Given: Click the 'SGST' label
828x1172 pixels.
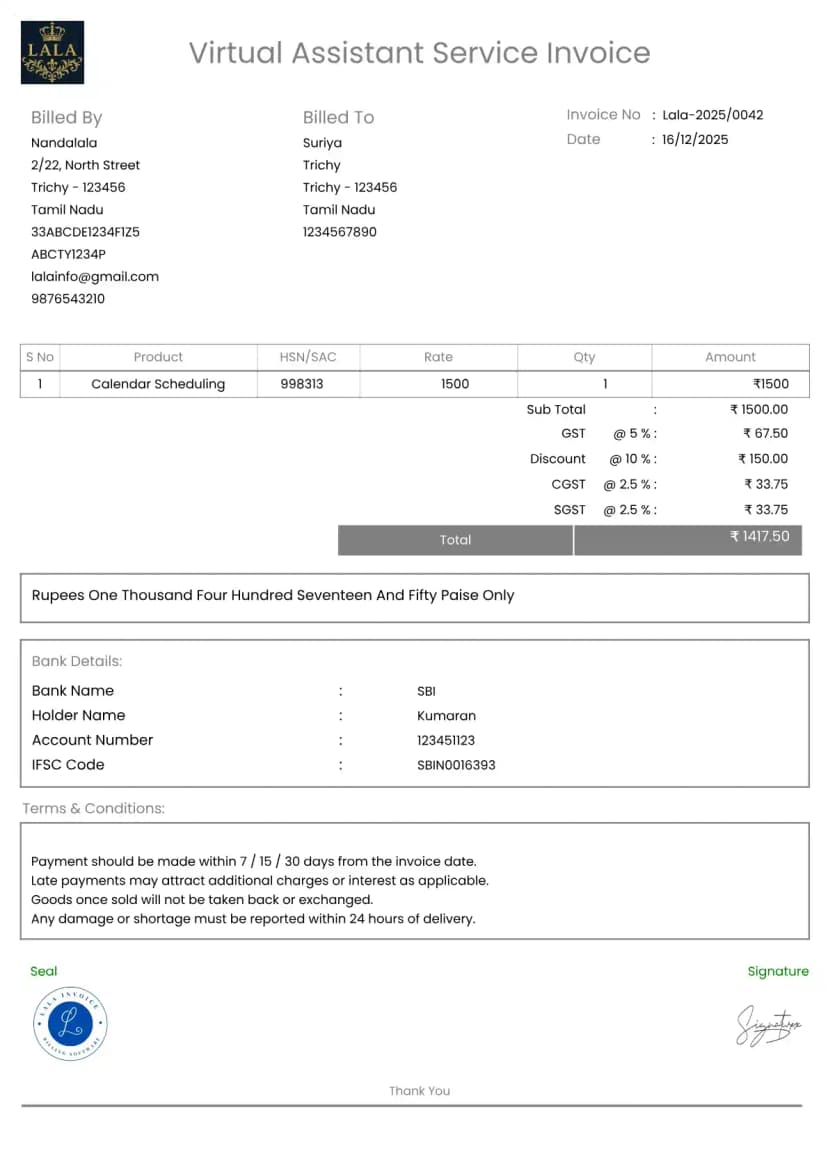Looking at the screenshot, I should click(569, 510).
